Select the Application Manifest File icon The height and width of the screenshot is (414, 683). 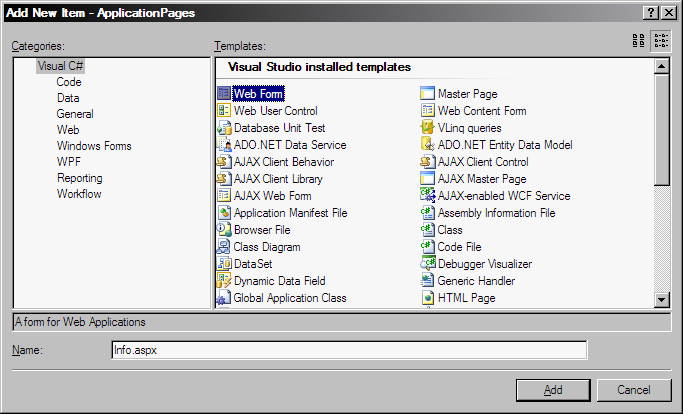(223, 212)
